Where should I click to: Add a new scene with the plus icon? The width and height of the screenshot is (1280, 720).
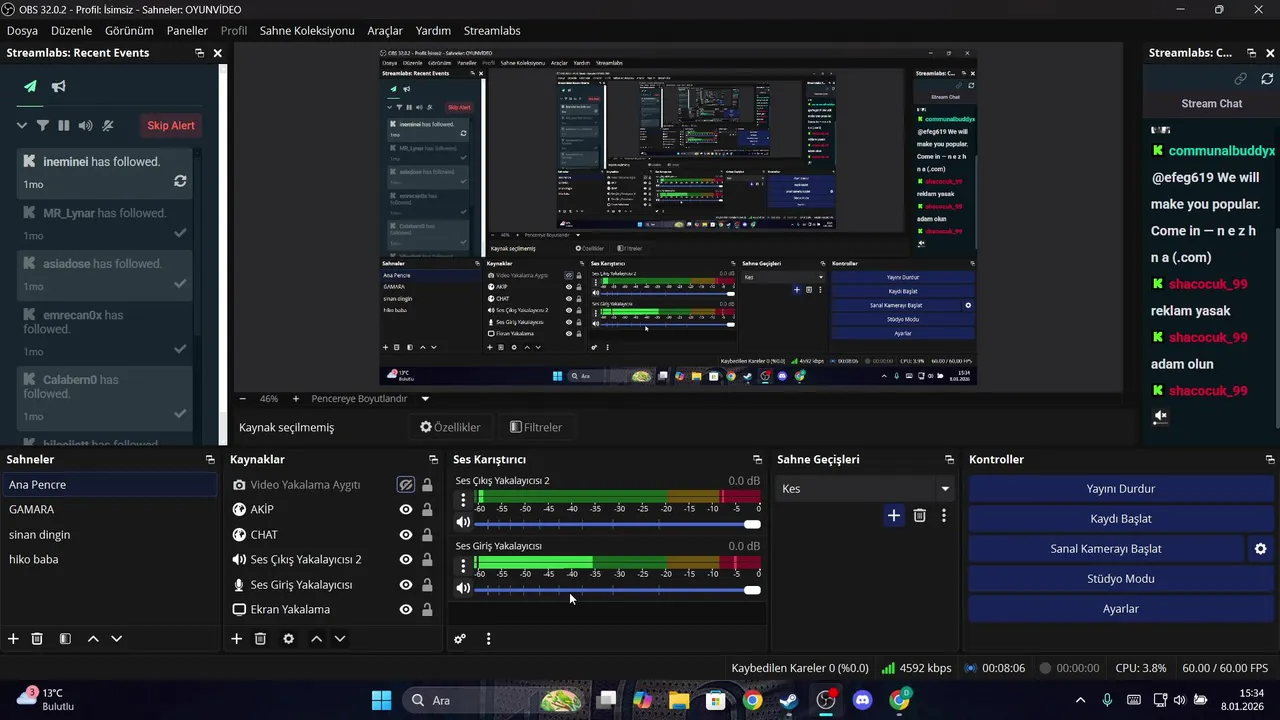[x=13, y=638]
